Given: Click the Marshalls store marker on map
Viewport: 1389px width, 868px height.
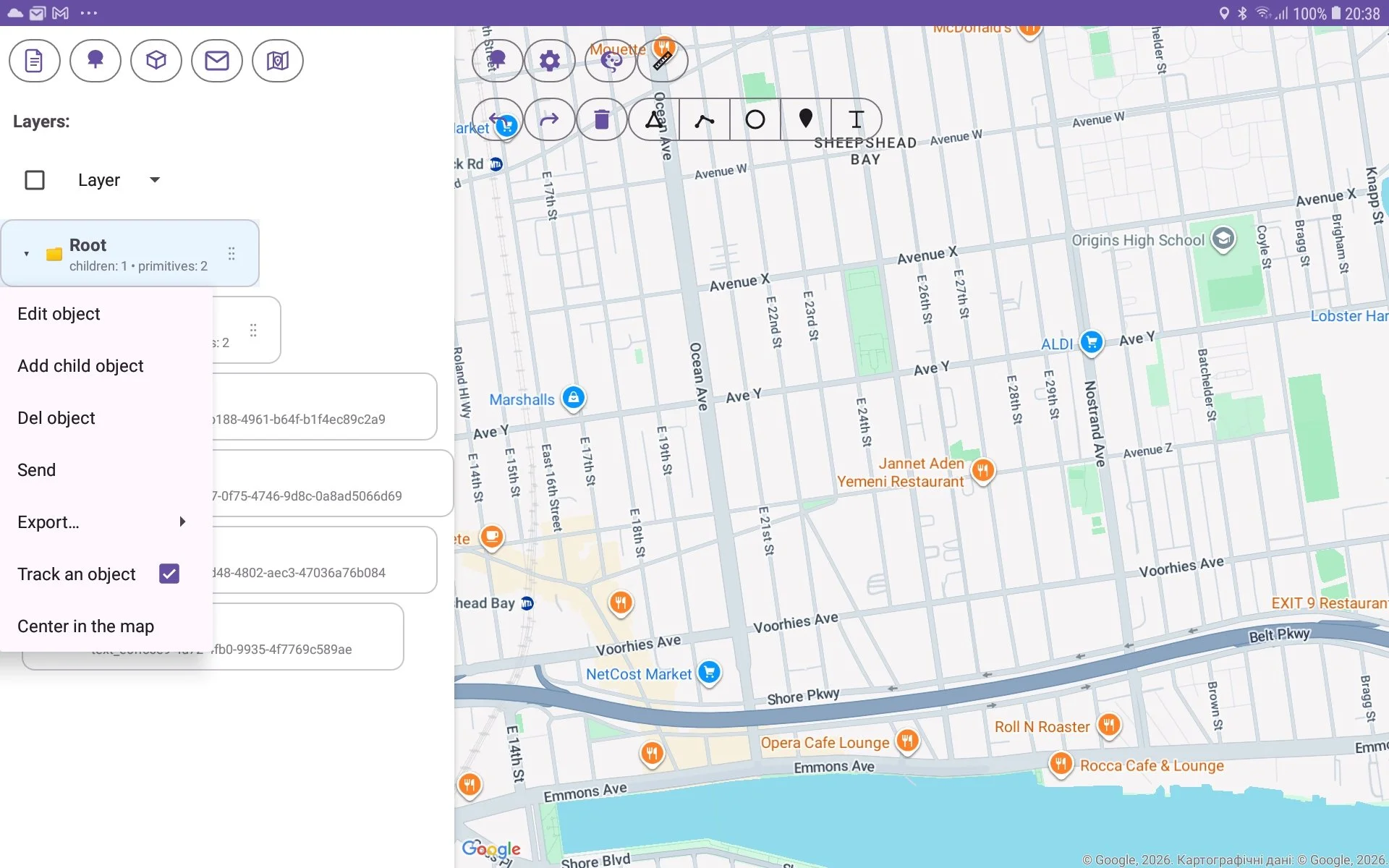Looking at the screenshot, I should (x=573, y=398).
